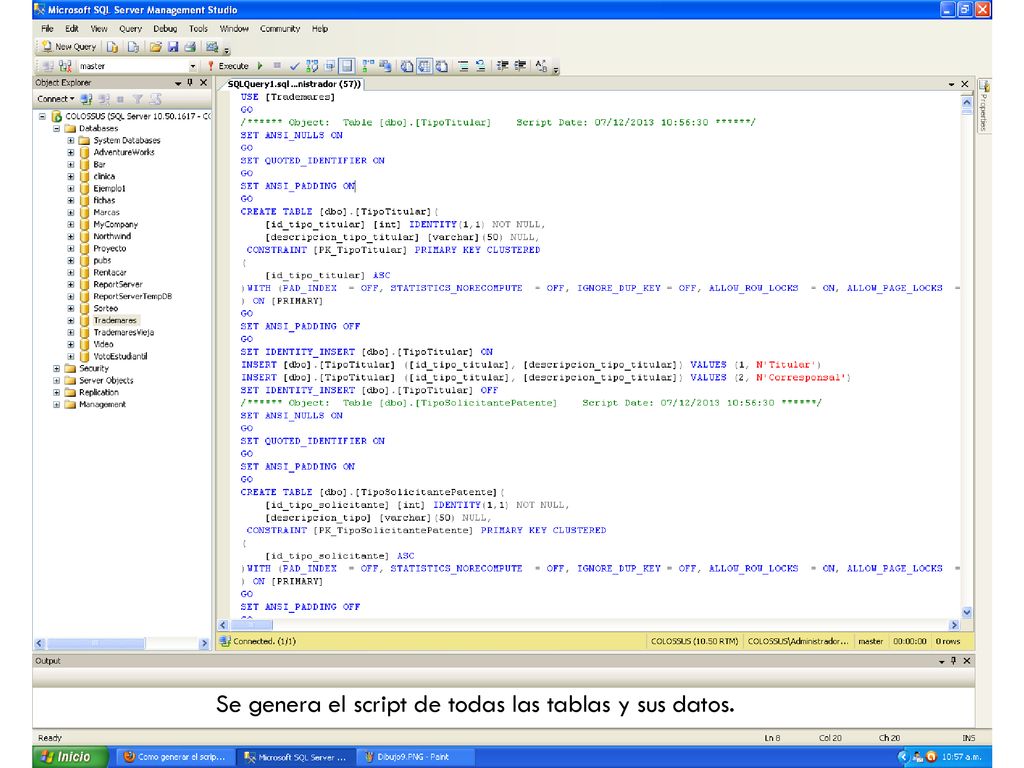This screenshot has width=1024, height=768.
Task: Click Include Actual Execution Plan icon
Action: (x=368, y=66)
